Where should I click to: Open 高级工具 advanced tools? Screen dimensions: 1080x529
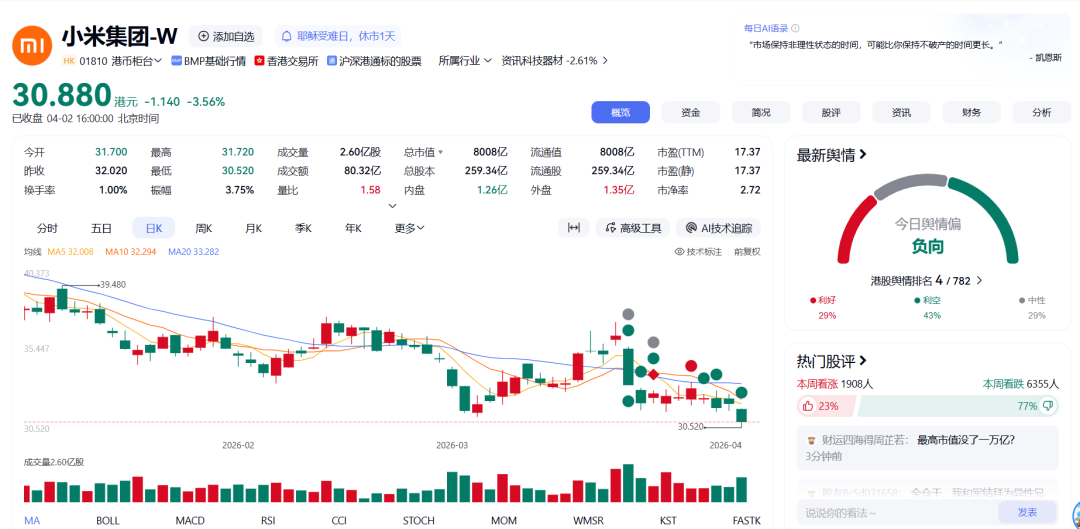point(633,228)
